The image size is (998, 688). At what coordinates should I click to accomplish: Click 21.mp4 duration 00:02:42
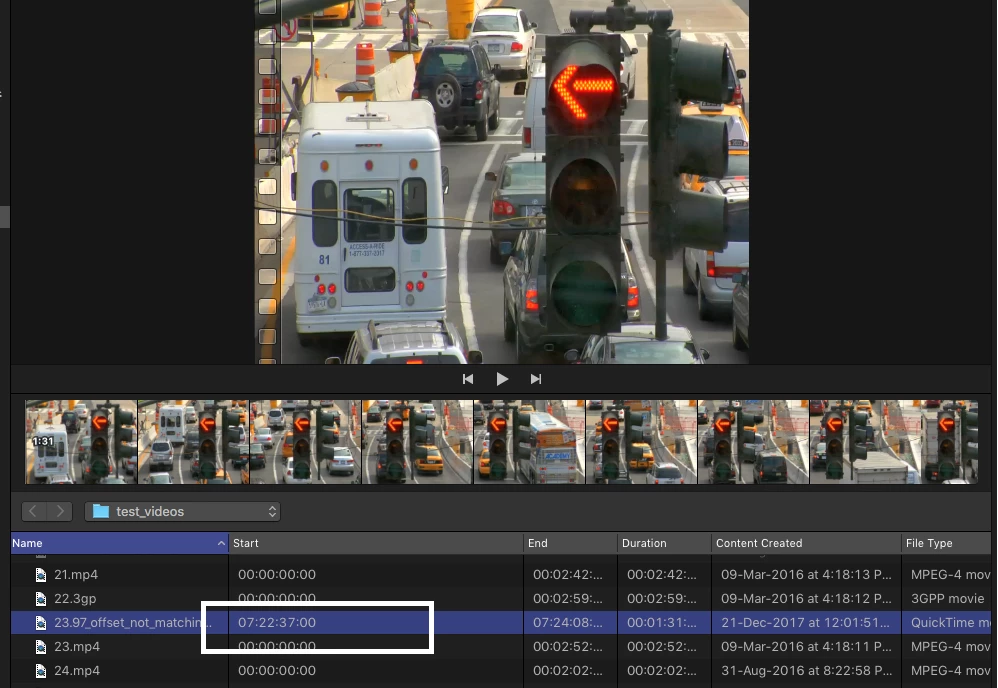click(x=662, y=574)
